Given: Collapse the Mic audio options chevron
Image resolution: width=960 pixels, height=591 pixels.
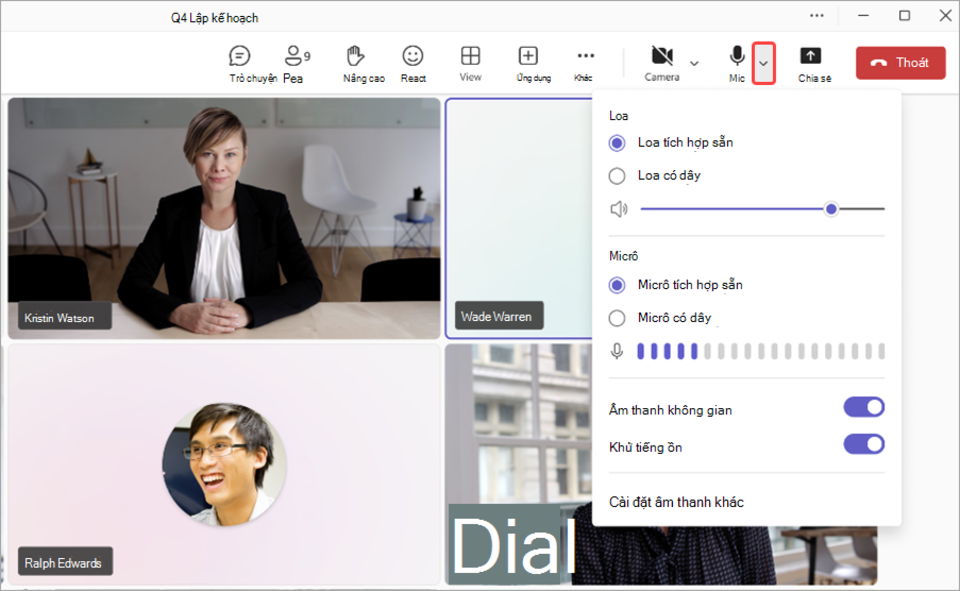Looking at the screenshot, I should point(764,63).
